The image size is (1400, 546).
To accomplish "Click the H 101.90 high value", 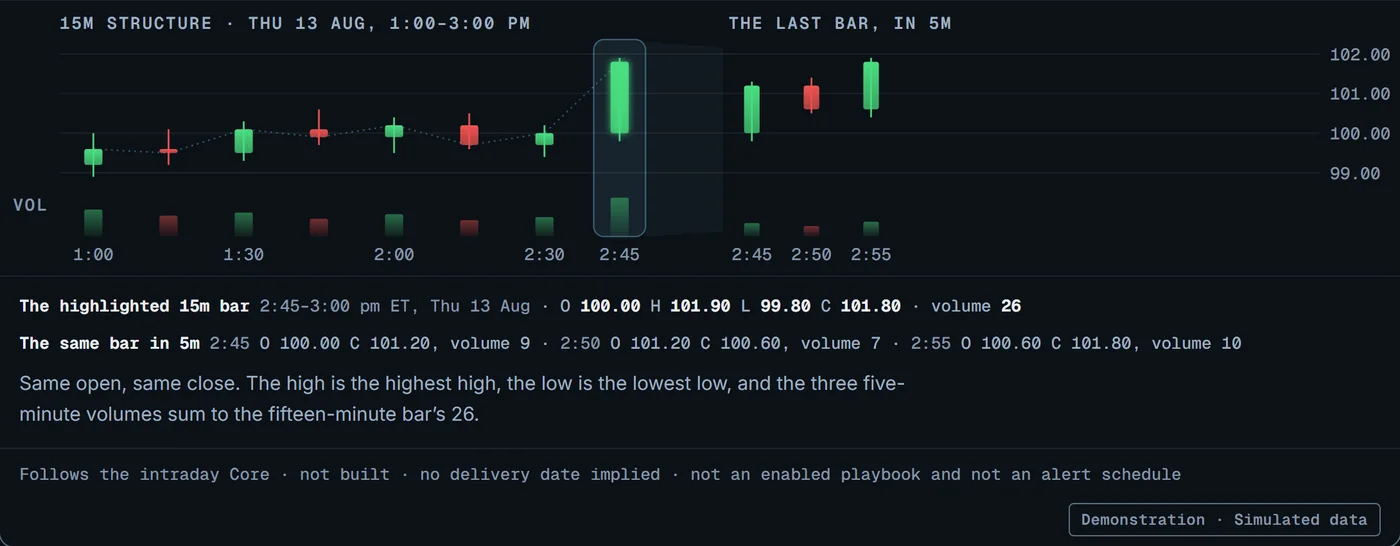I will [691, 306].
